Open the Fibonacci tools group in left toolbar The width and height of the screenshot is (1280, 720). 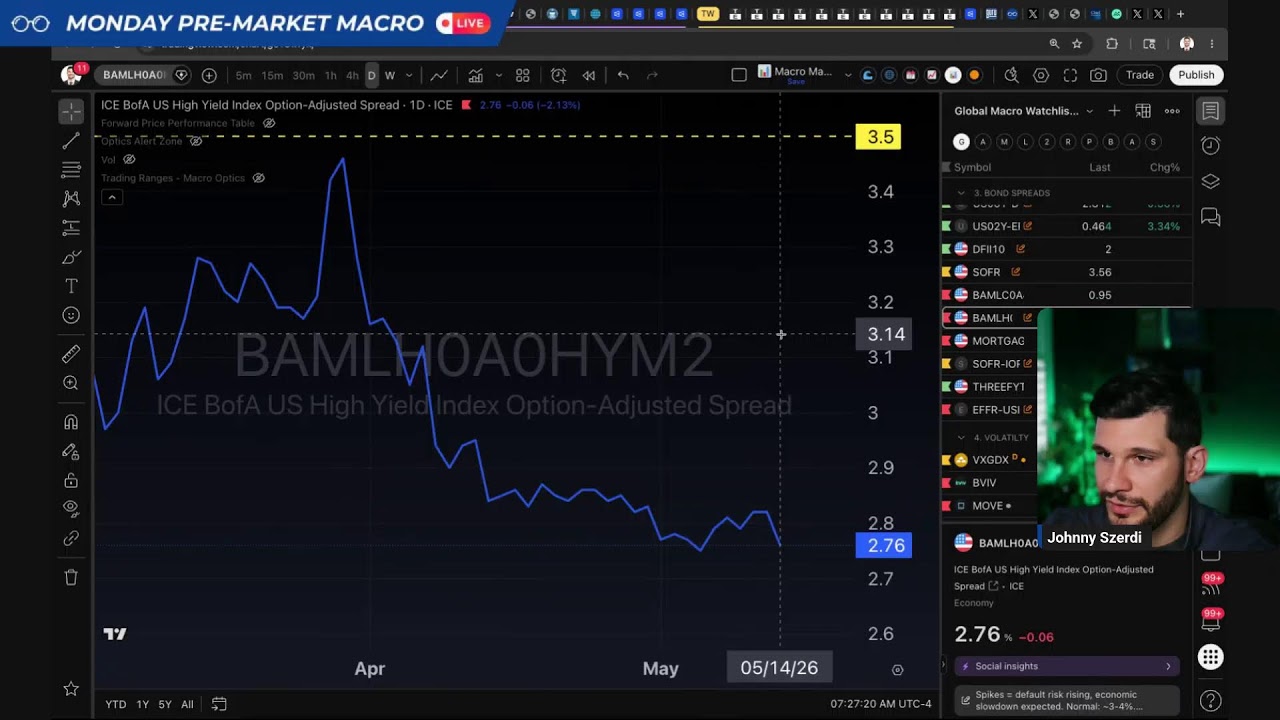[x=71, y=170]
